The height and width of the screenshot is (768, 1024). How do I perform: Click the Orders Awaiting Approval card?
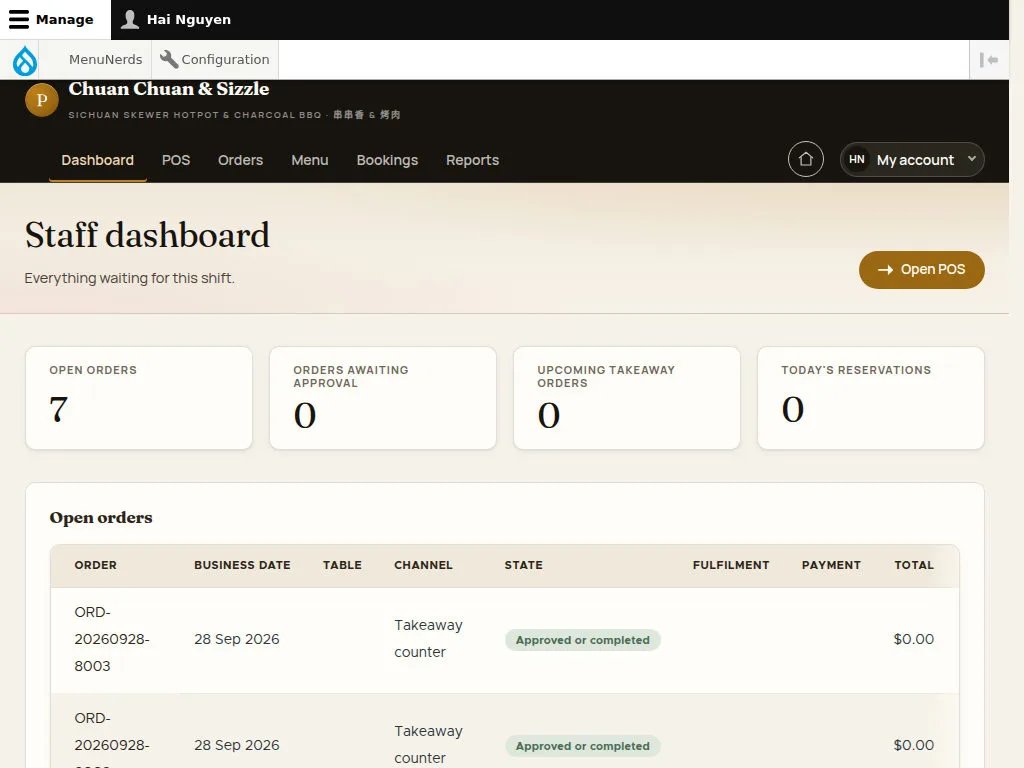[x=383, y=398]
